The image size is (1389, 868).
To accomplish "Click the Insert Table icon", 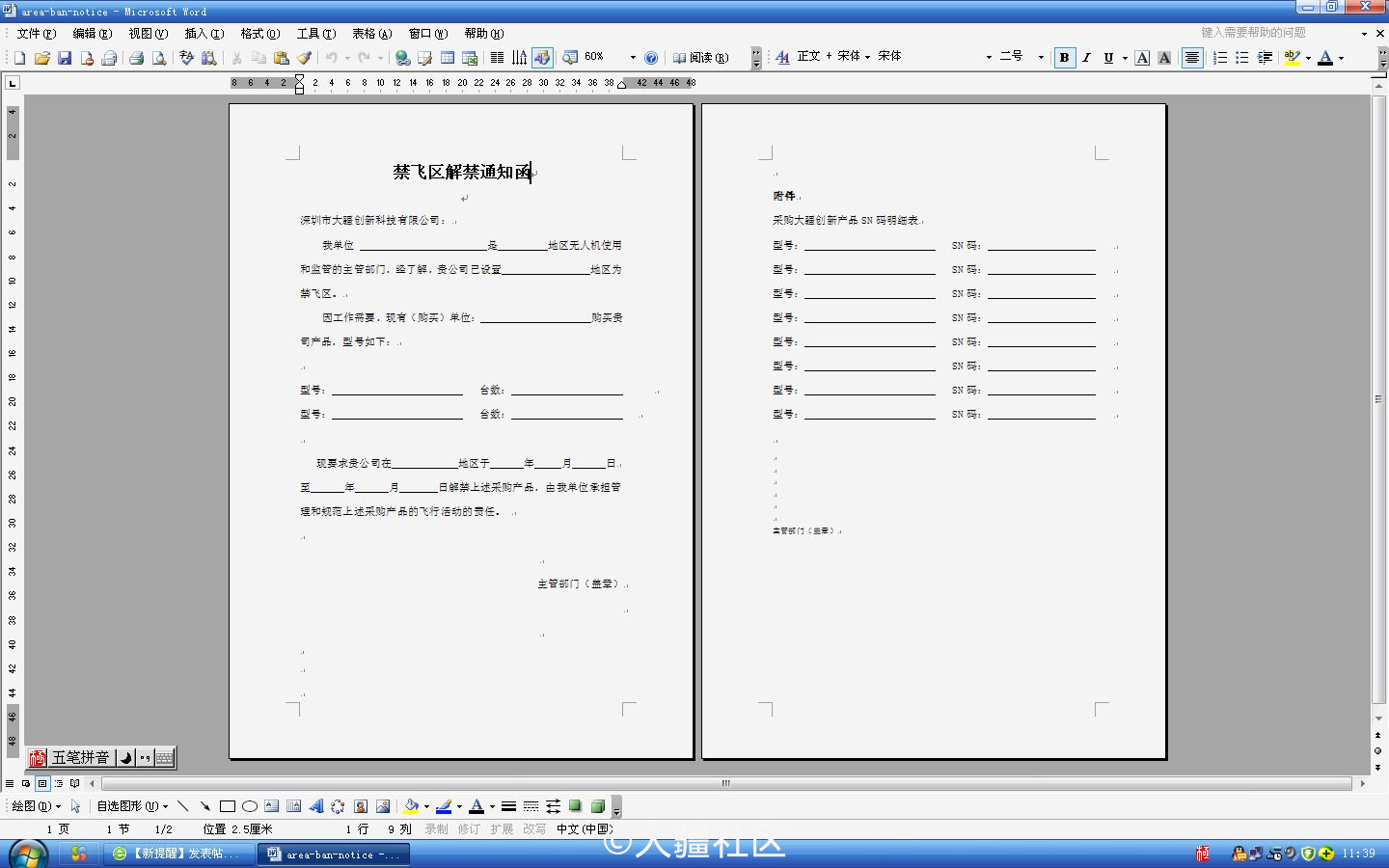I will coord(448,58).
